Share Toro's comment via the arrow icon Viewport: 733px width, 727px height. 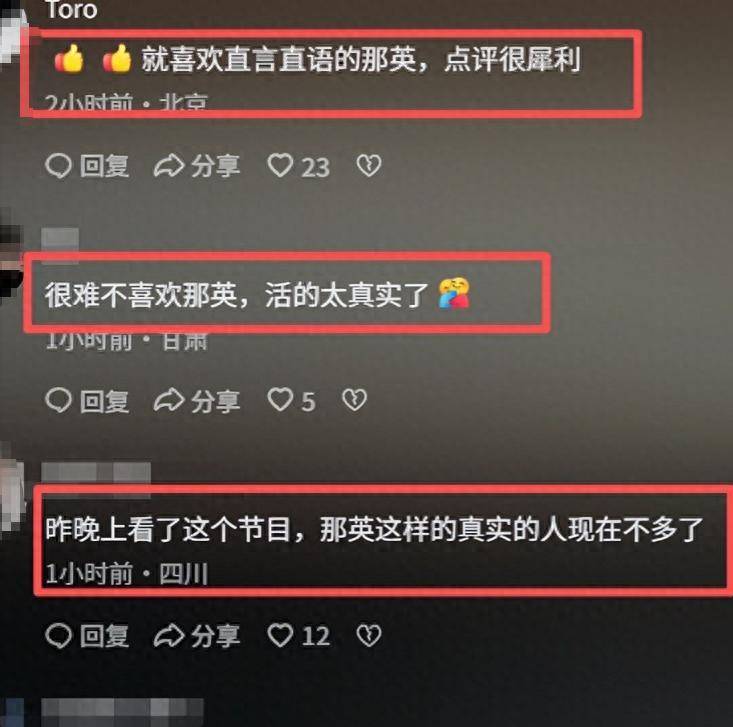(x=169, y=166)
